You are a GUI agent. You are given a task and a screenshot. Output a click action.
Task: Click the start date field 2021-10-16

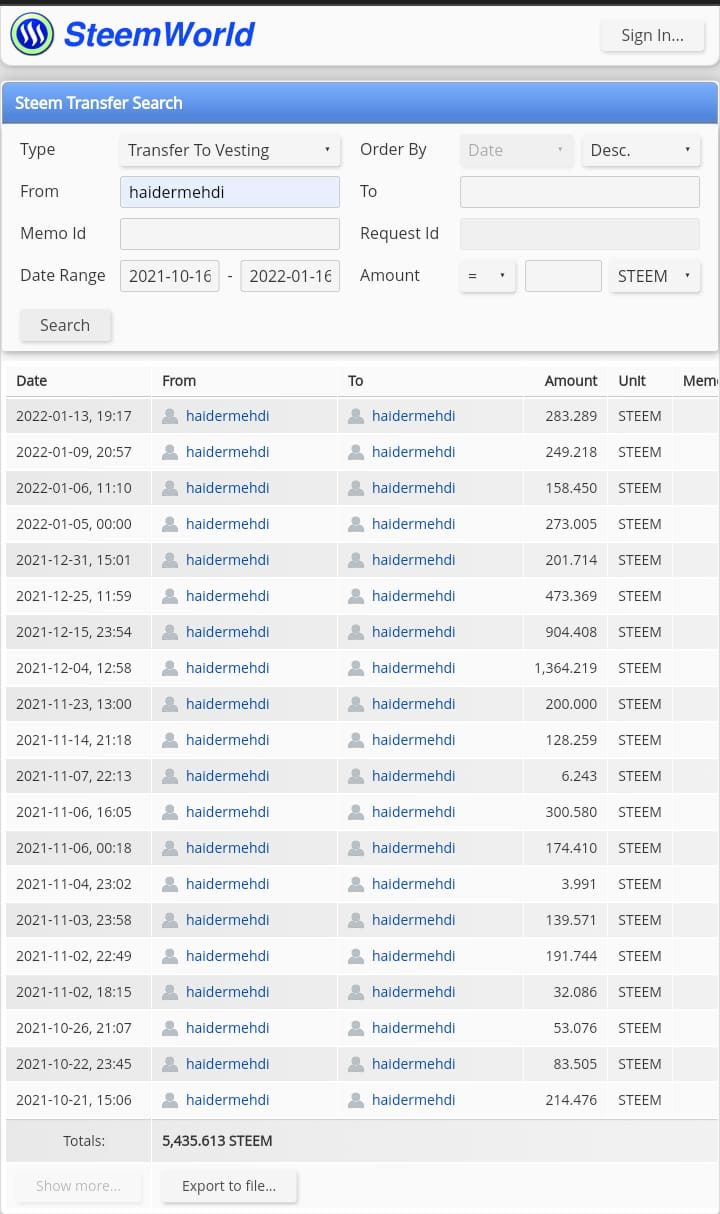click(169, 276)
